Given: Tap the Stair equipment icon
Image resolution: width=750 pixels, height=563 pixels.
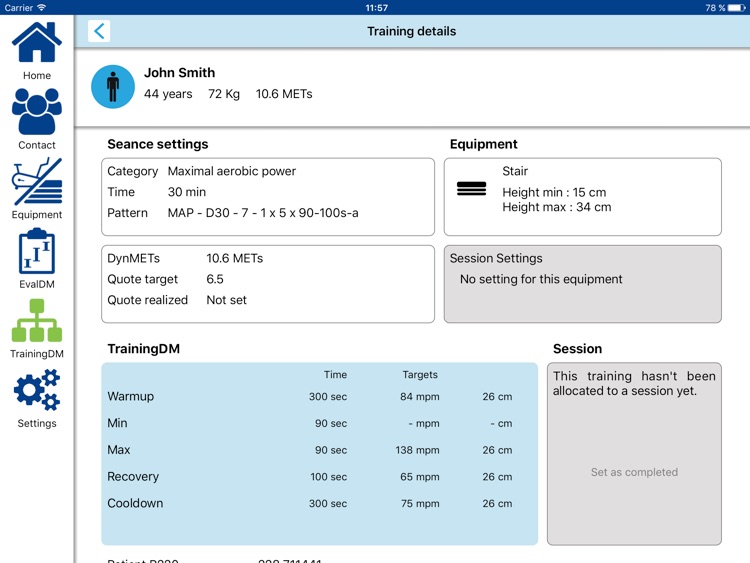Looking at the screenshot, I should tap(471, 188).
